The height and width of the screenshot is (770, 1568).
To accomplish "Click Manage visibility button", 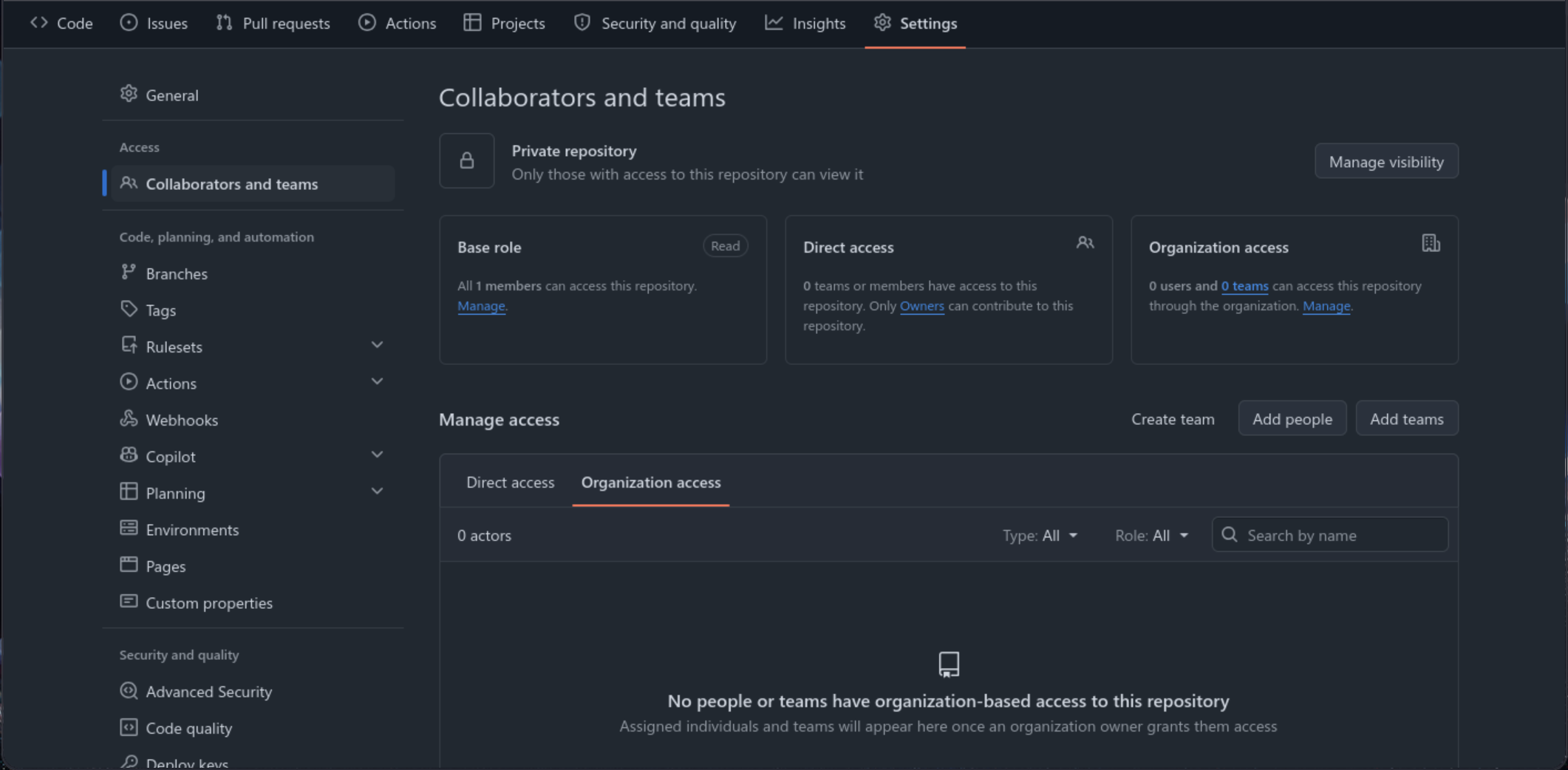I will (x=1386, y=161).
